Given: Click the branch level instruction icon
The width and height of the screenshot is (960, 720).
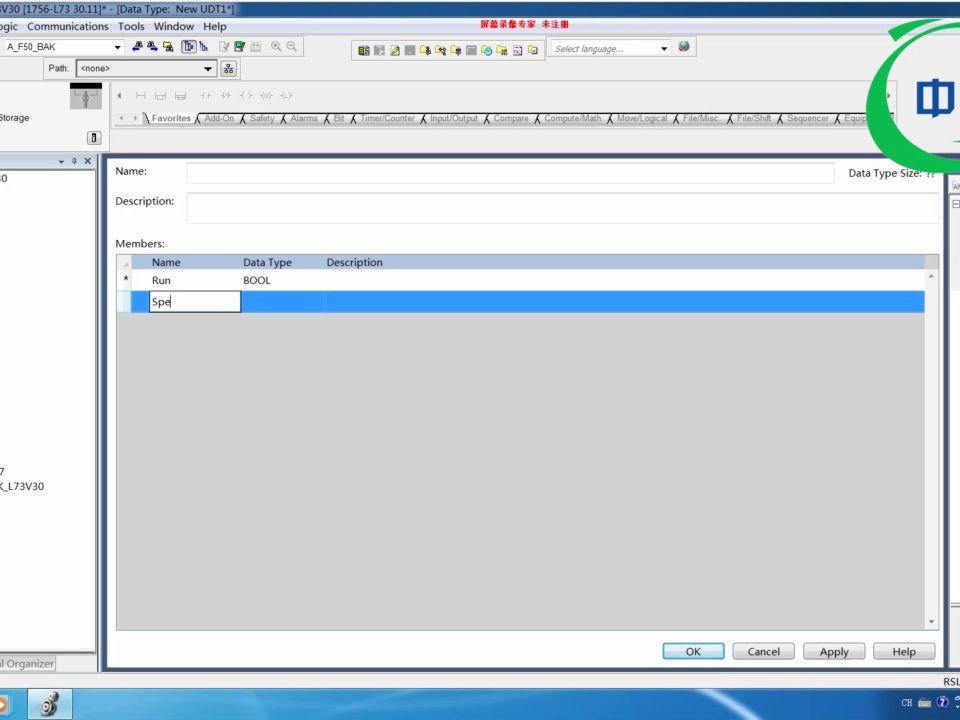Looking at the screenshot, I should click(181, 96).
